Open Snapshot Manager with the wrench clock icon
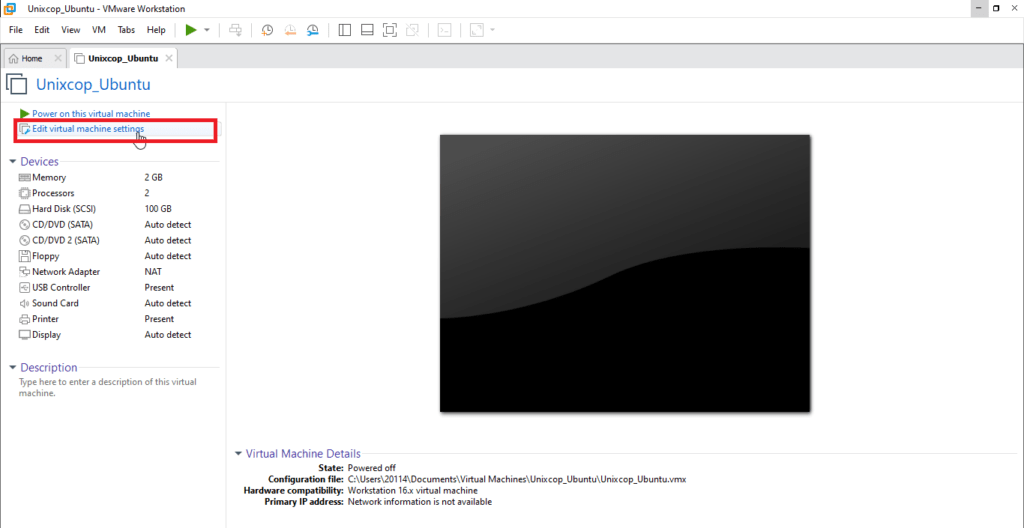The image size is (1024, 528). click(x=313, y=30)
